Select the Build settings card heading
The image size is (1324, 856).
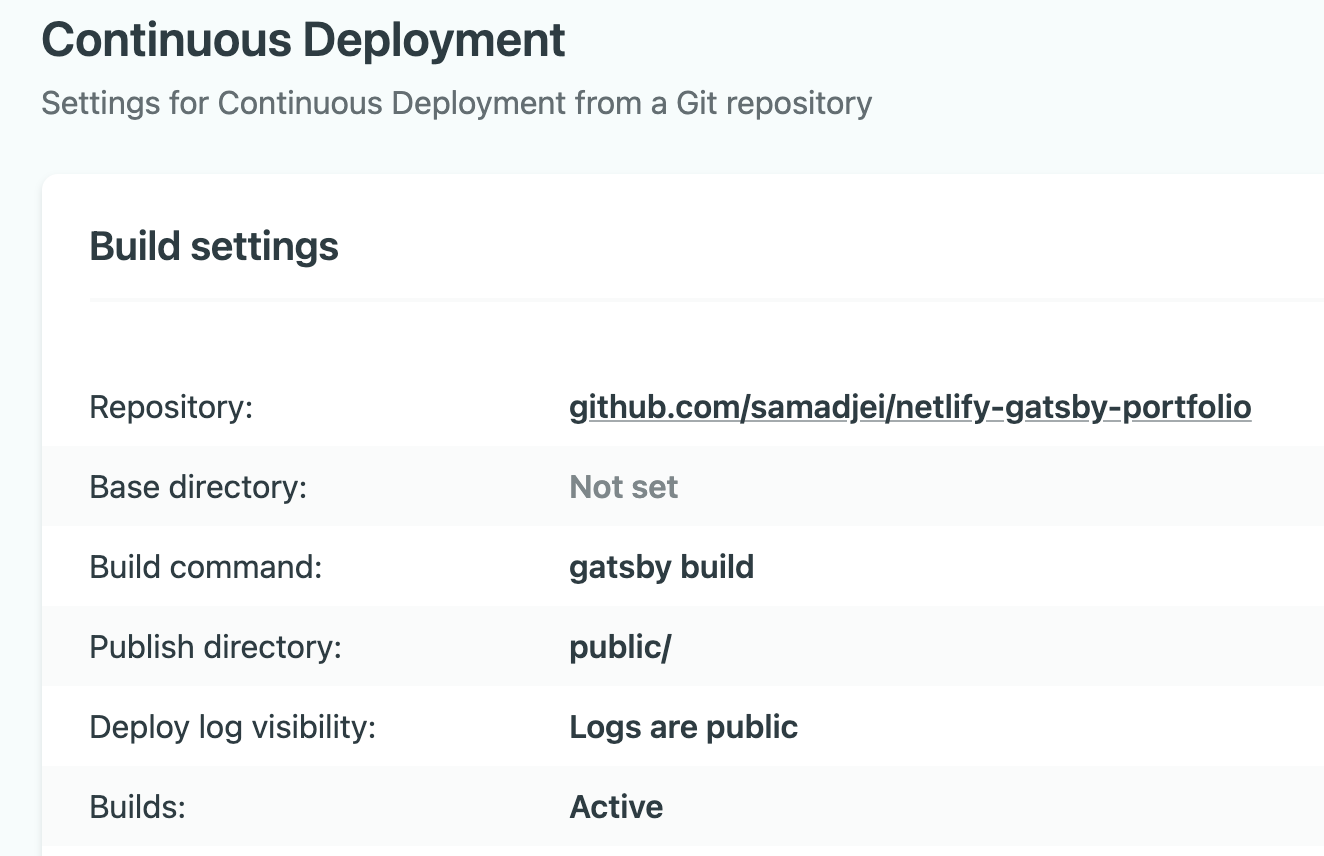pyautogui.click(x=214, y=246)
